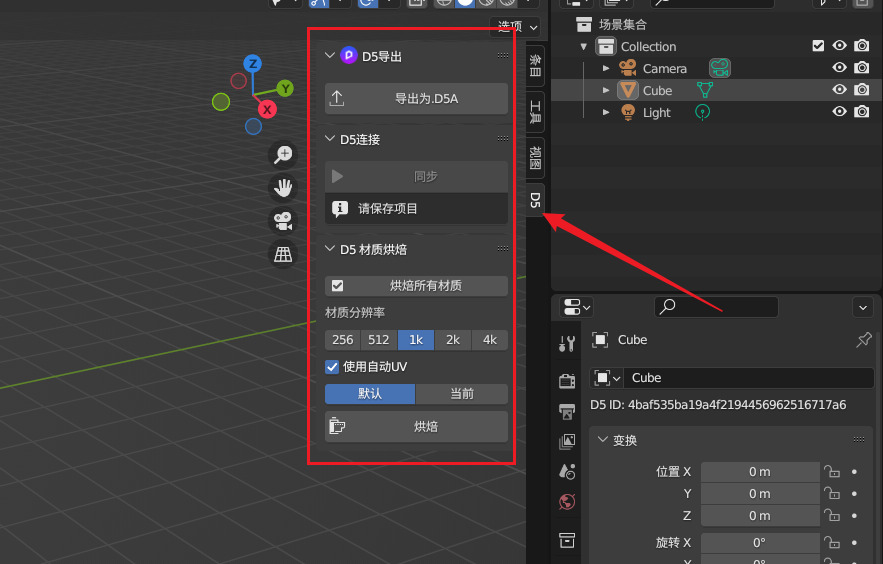883x564 pixels.
Task: Collapse the 变换 section
Action: (x=603, y=440)
